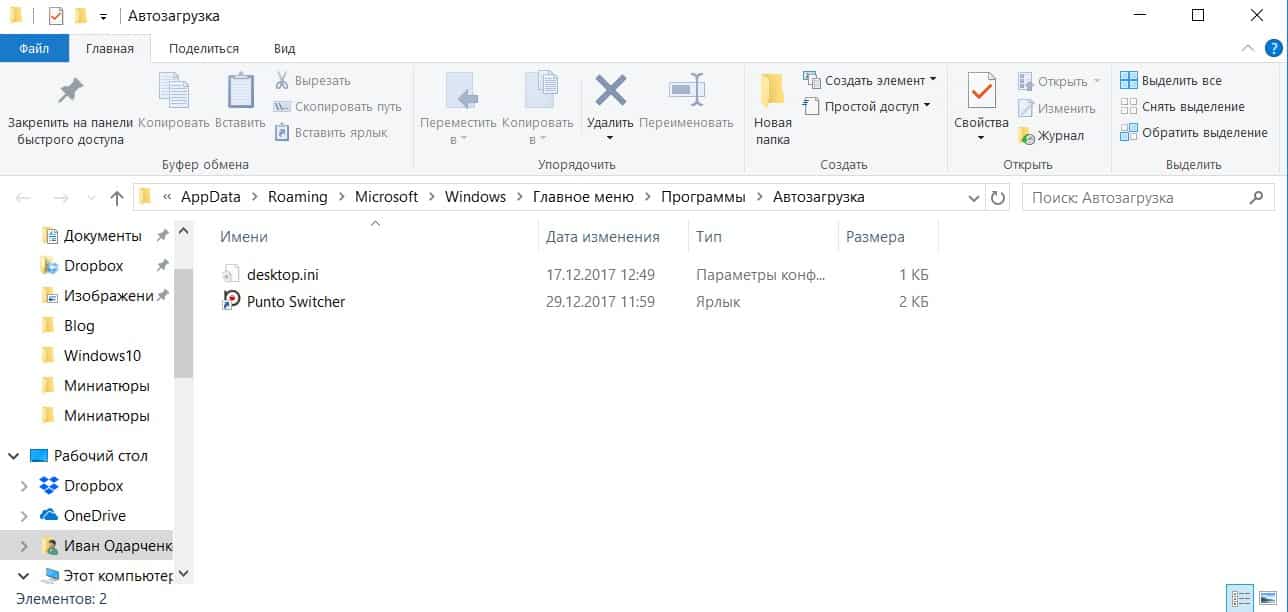The image size is (1288, 612).
Task: Open the Easy access (Простой доступ) dropdown
Action: [x=867, y=106]
